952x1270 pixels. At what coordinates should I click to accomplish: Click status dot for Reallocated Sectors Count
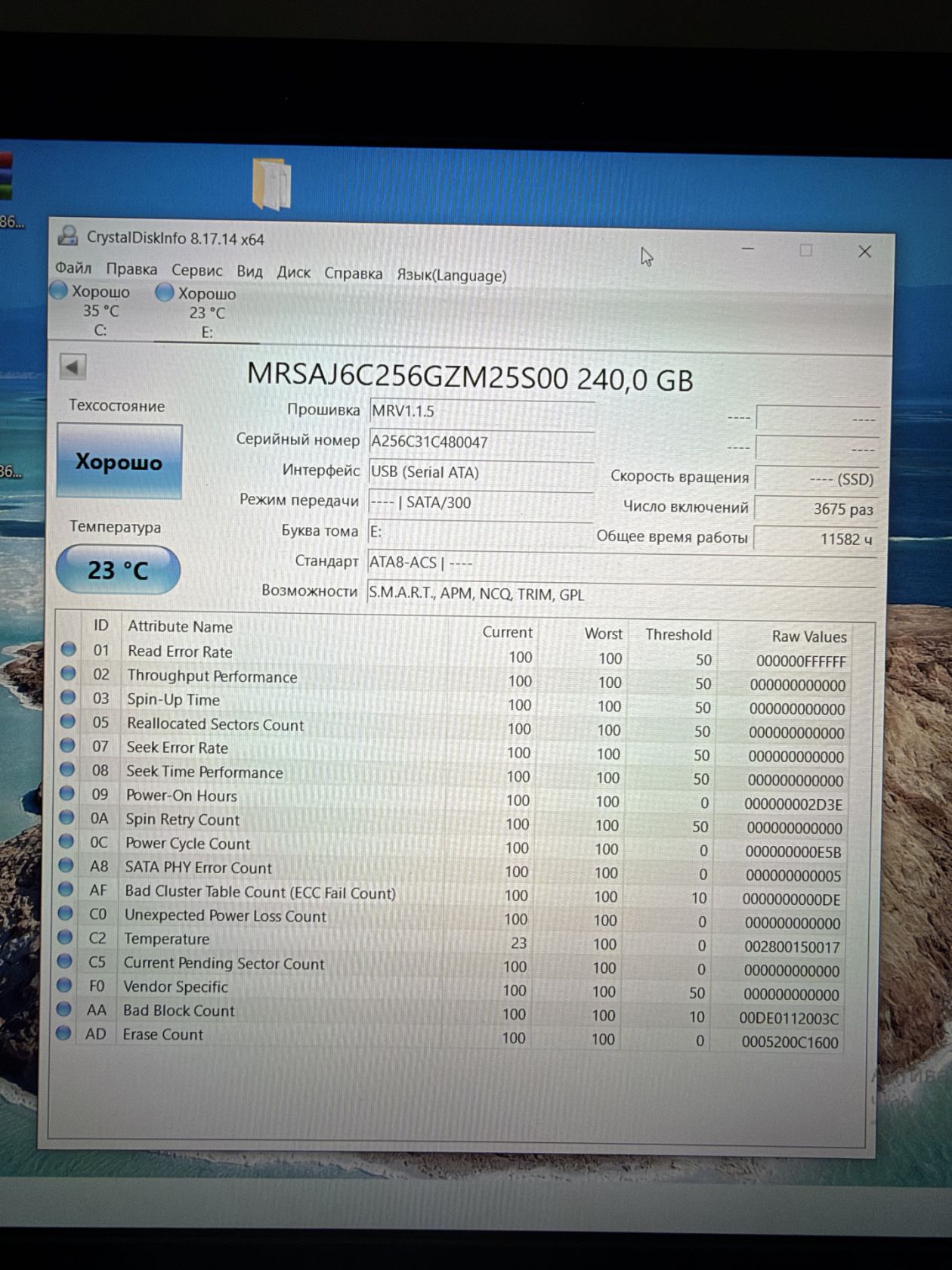click(68, 721)
